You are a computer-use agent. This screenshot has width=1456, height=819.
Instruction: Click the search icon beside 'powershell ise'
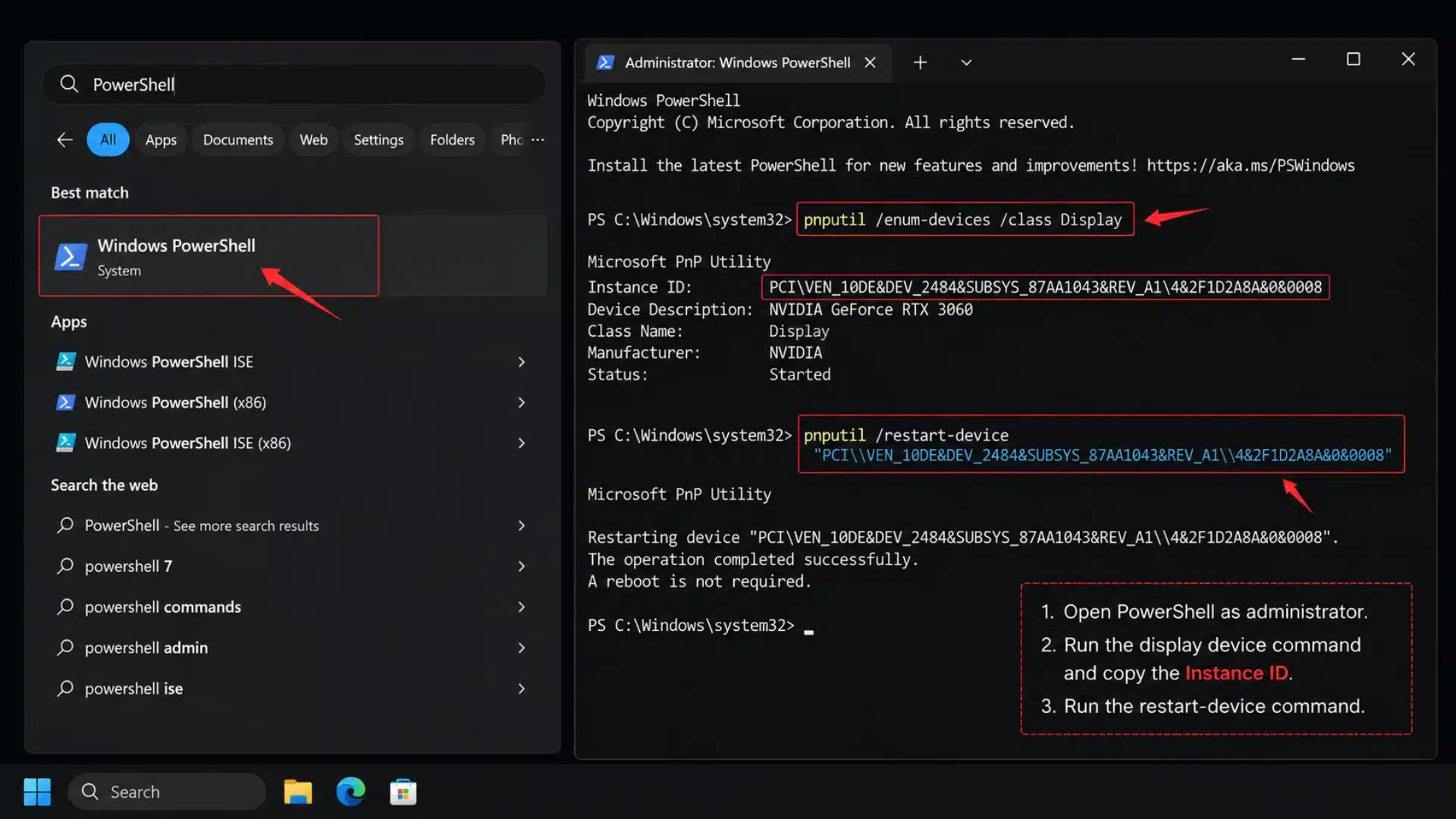[x=66, y=689]
